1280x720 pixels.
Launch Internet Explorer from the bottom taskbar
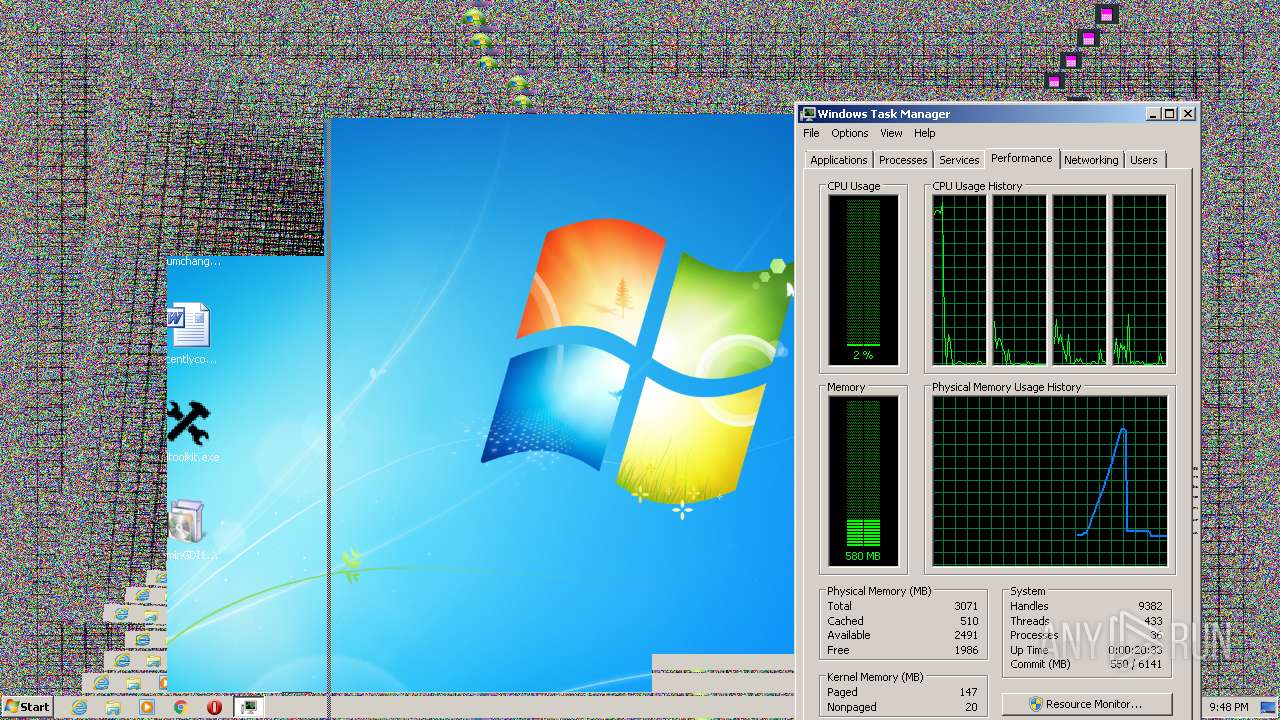tap(79, 707)
